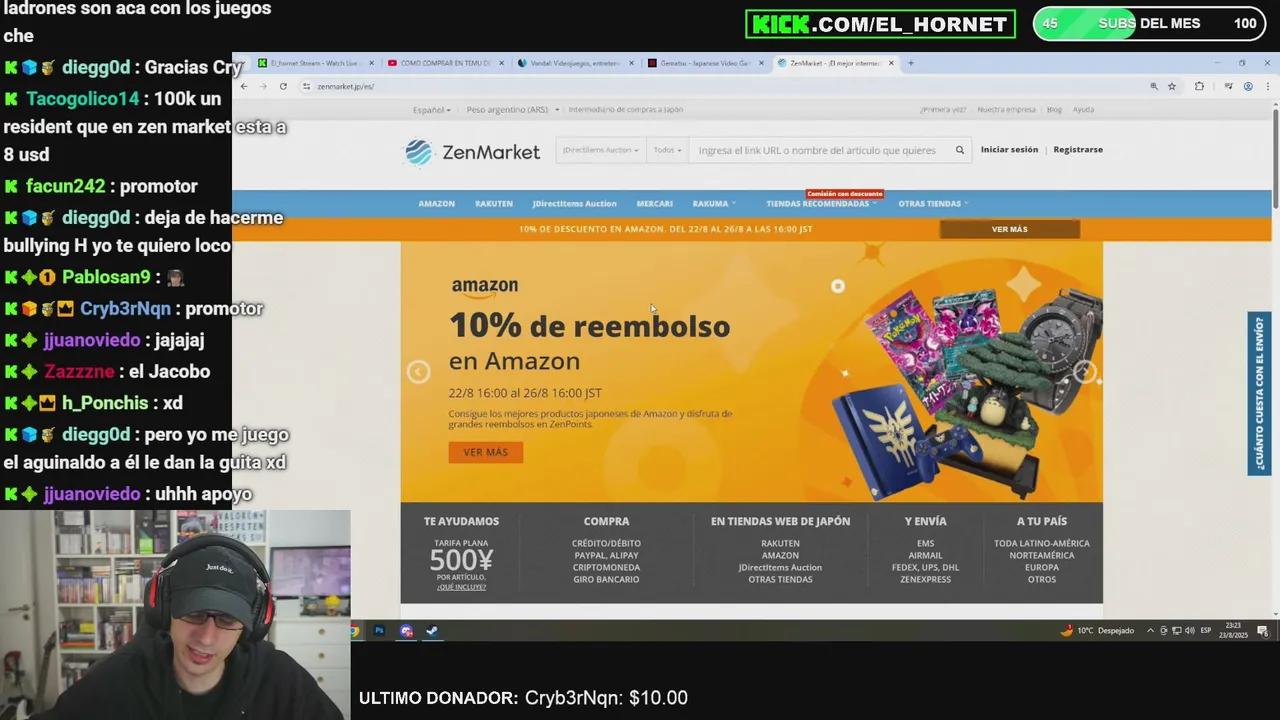
Task: Click the site info icon beside zenmarket.jp URL
Action: point(306,86)
